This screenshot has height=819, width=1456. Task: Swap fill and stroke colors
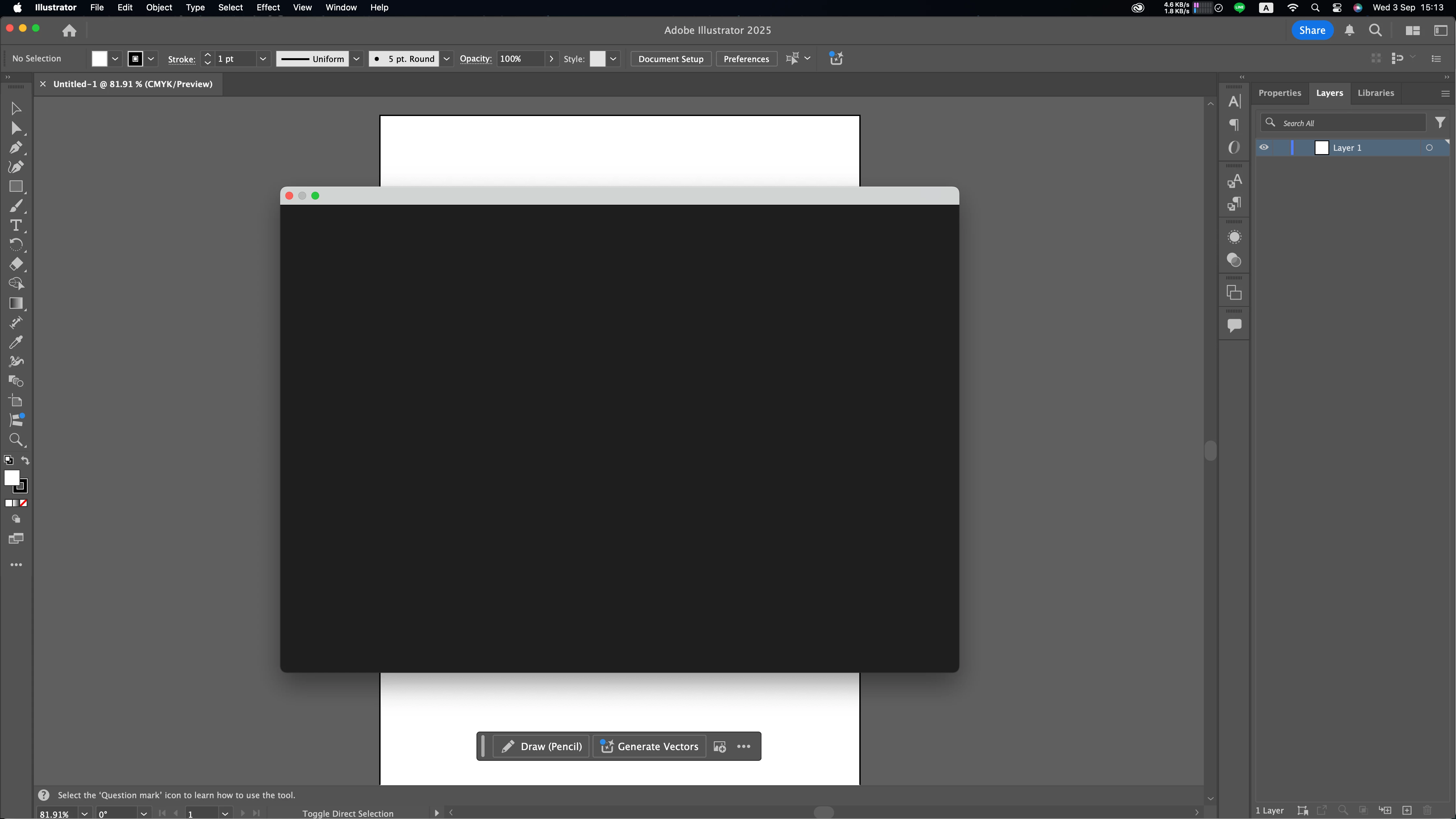[25, 460]
